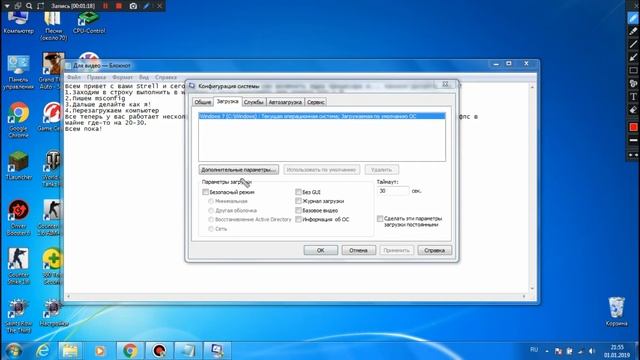Viewport: 640px width, 360px height.
Task: Show hidden tray icons arrow
Action: pyautogui.click(x=547, y=351)
